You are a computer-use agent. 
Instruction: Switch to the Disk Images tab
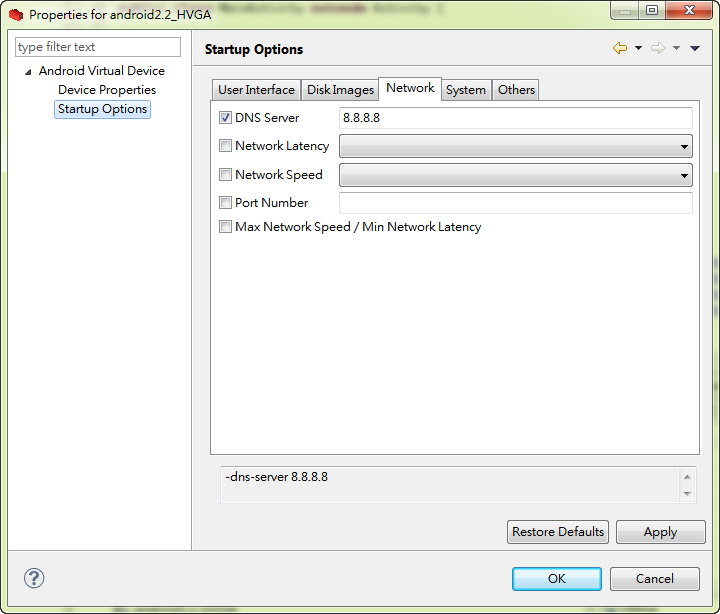click(340, 90)
